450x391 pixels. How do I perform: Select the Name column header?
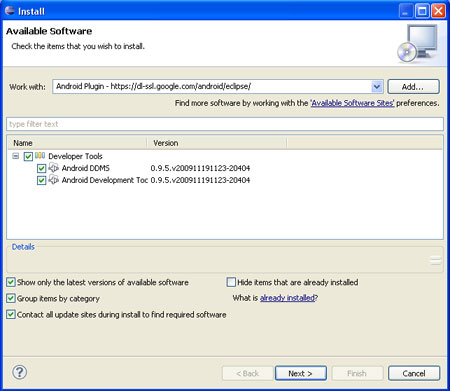tap(77, 143)
